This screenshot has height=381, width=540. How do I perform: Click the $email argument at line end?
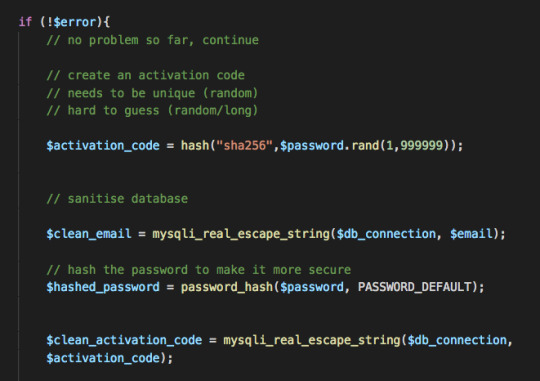(471, 234)
